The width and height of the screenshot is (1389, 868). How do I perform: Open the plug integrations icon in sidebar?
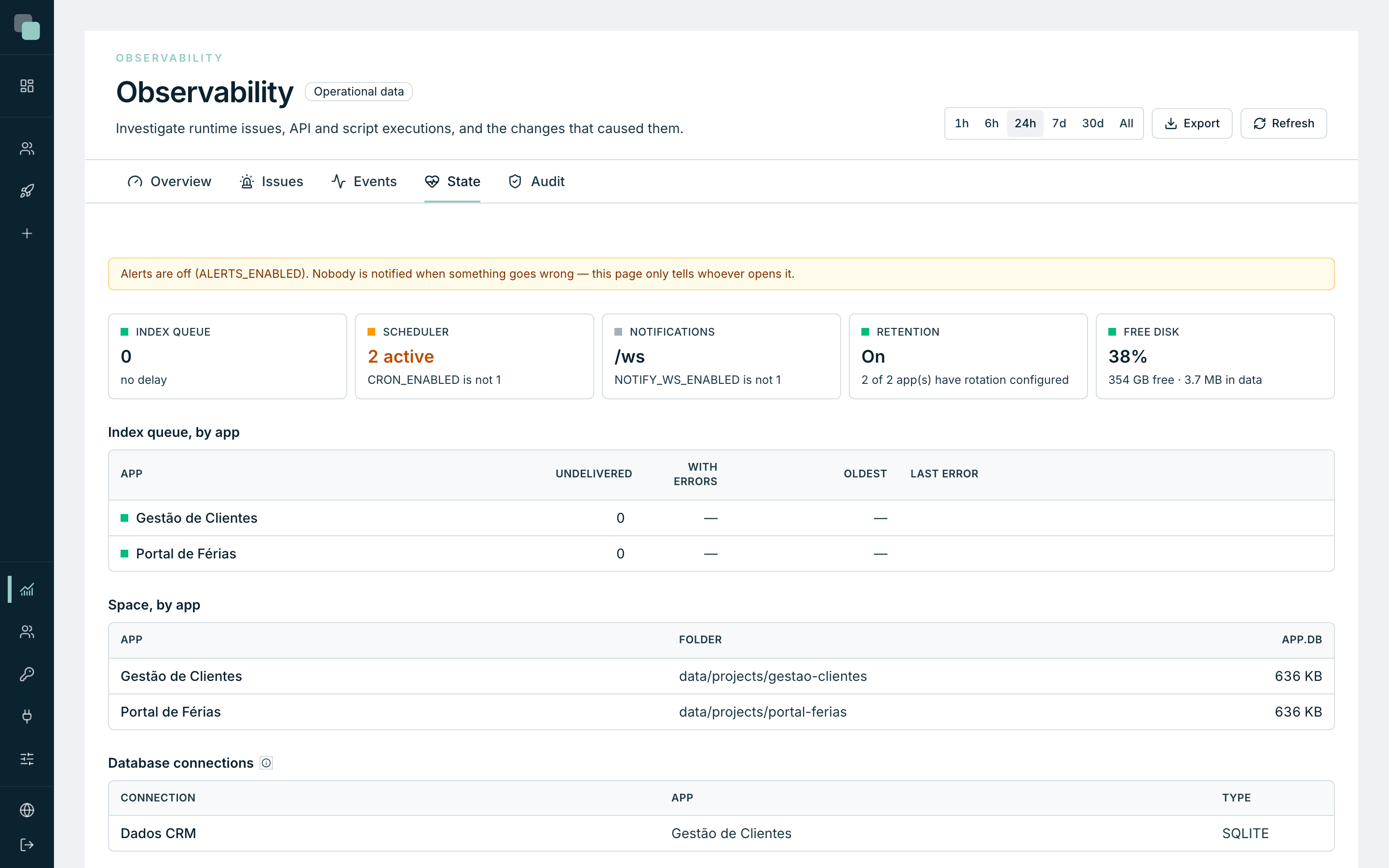27,717
